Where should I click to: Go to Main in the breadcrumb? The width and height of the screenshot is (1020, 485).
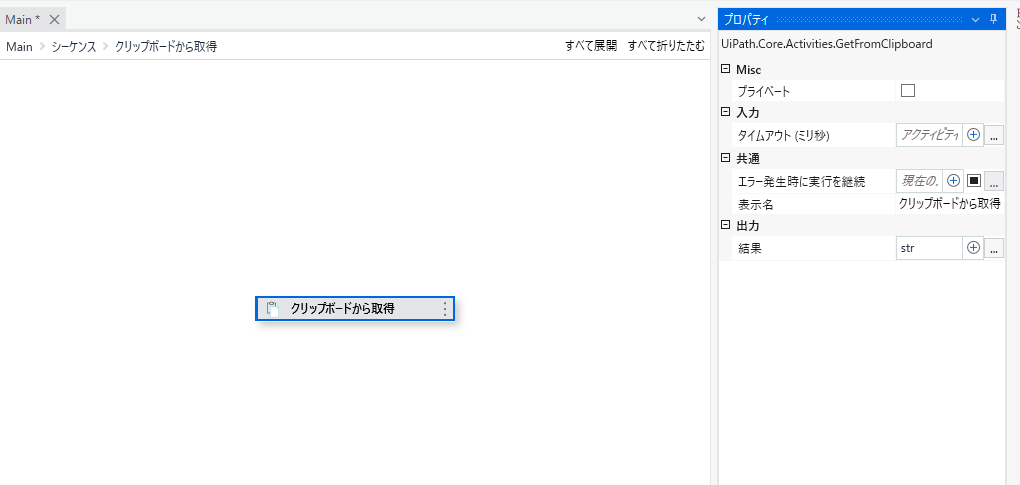pos(19,46)
